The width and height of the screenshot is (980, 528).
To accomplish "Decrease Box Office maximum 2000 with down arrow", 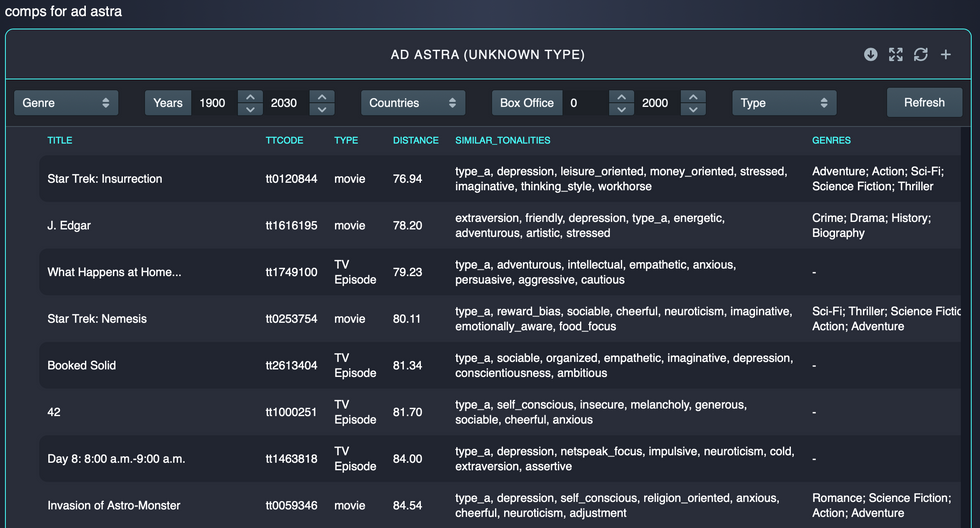I will tap(693, 109).
